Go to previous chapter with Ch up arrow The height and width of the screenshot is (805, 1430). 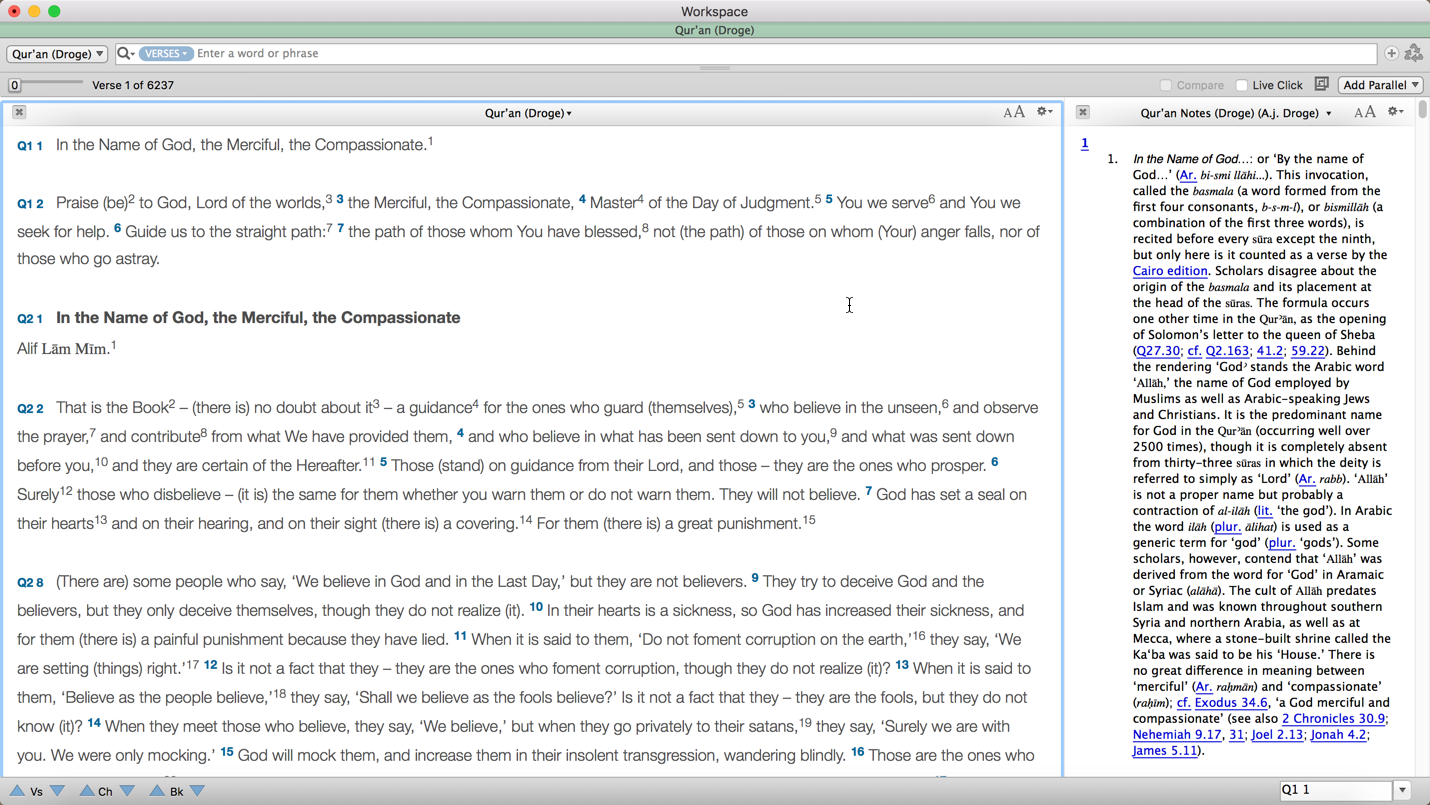[x=86, y=790]
